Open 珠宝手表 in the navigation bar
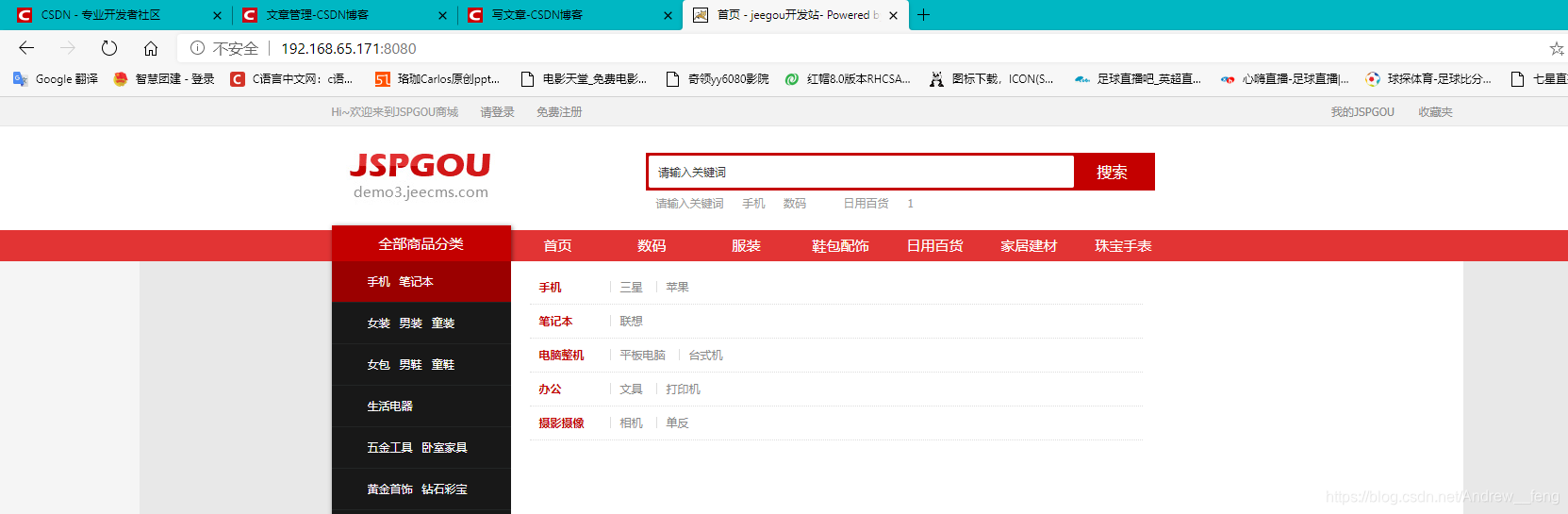The image size is (1568, 514). pos(1123,246)
